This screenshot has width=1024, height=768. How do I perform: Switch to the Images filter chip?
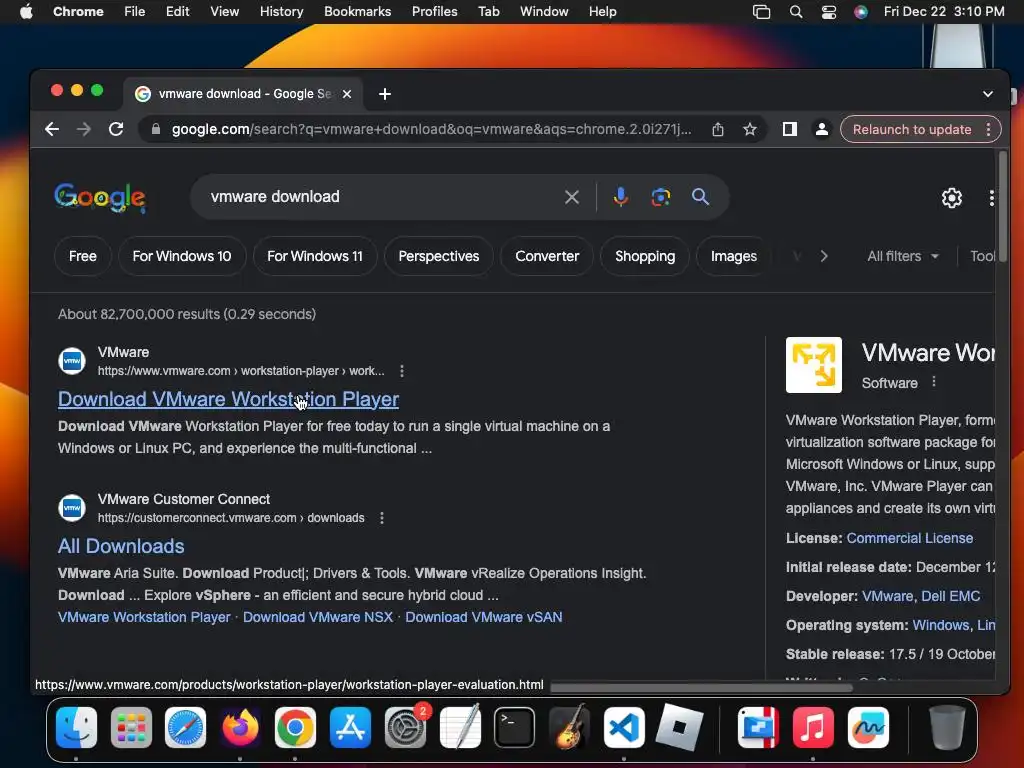coord(733,256)
